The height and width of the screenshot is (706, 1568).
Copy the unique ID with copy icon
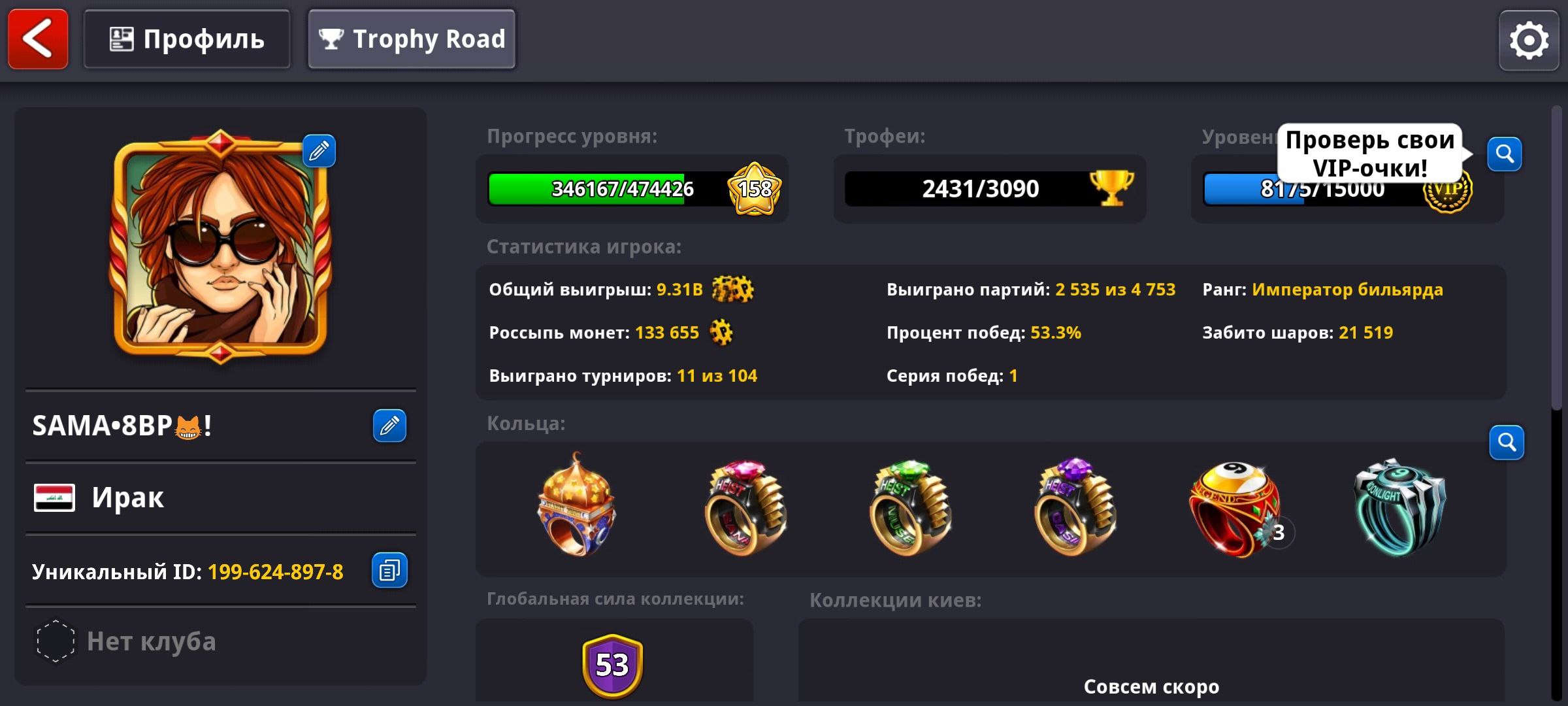(x=389, y=570)
